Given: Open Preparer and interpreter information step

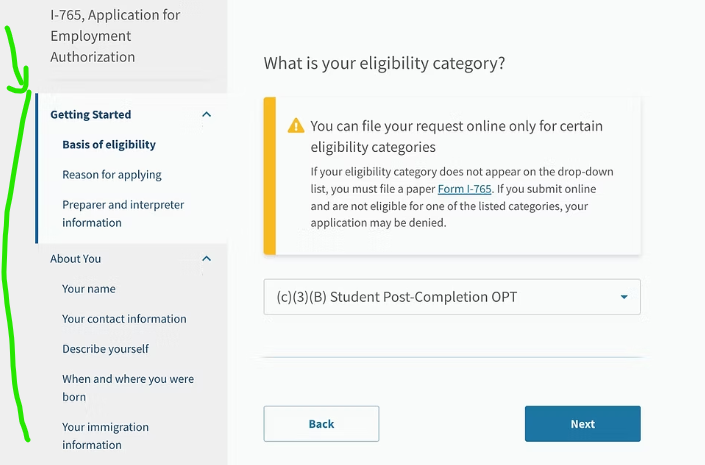Looking at the screenshot, I should pyautogui.click(x=123, y=214).
